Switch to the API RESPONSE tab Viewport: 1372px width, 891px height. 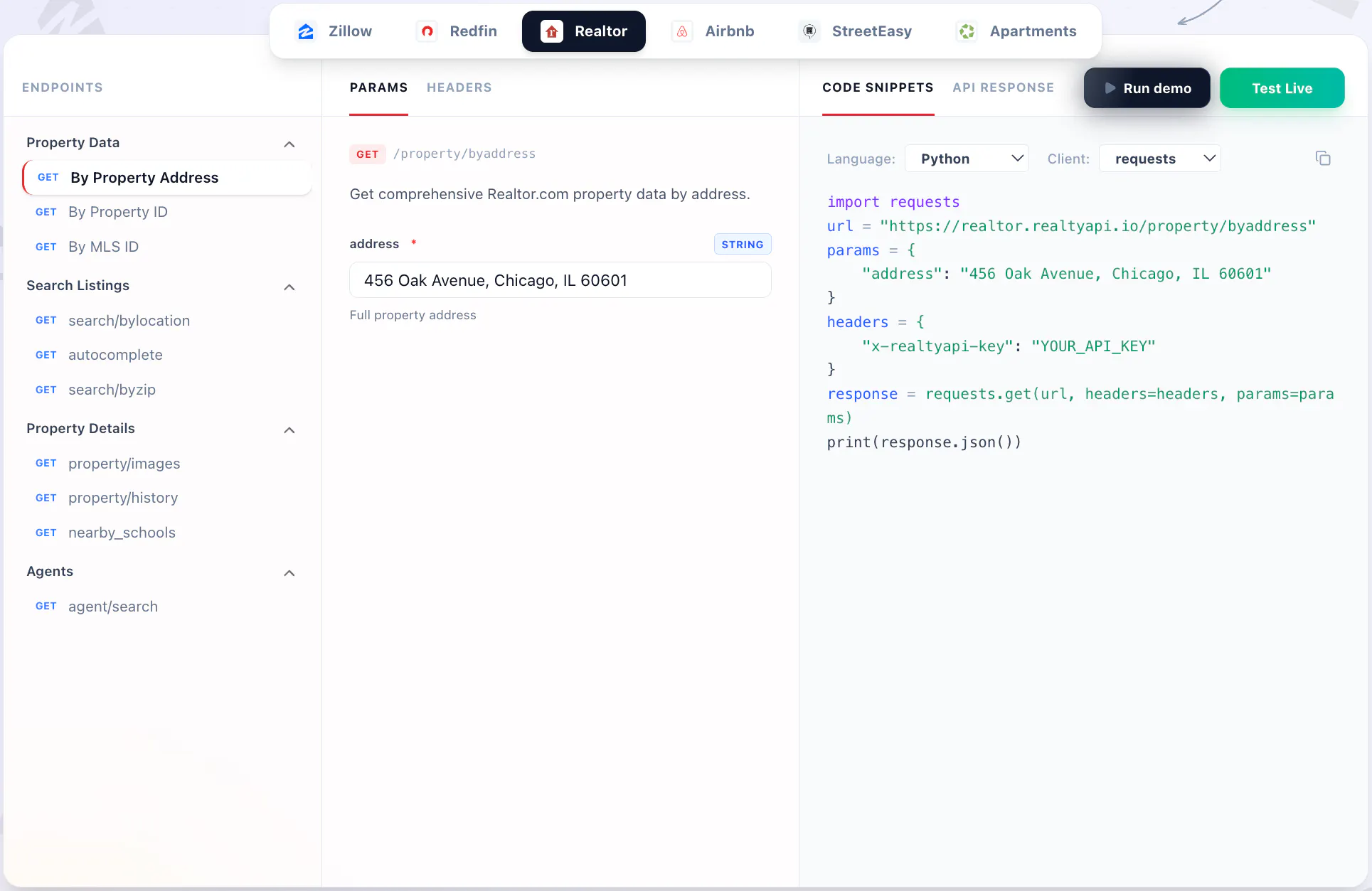click(x=1003, y=87)
